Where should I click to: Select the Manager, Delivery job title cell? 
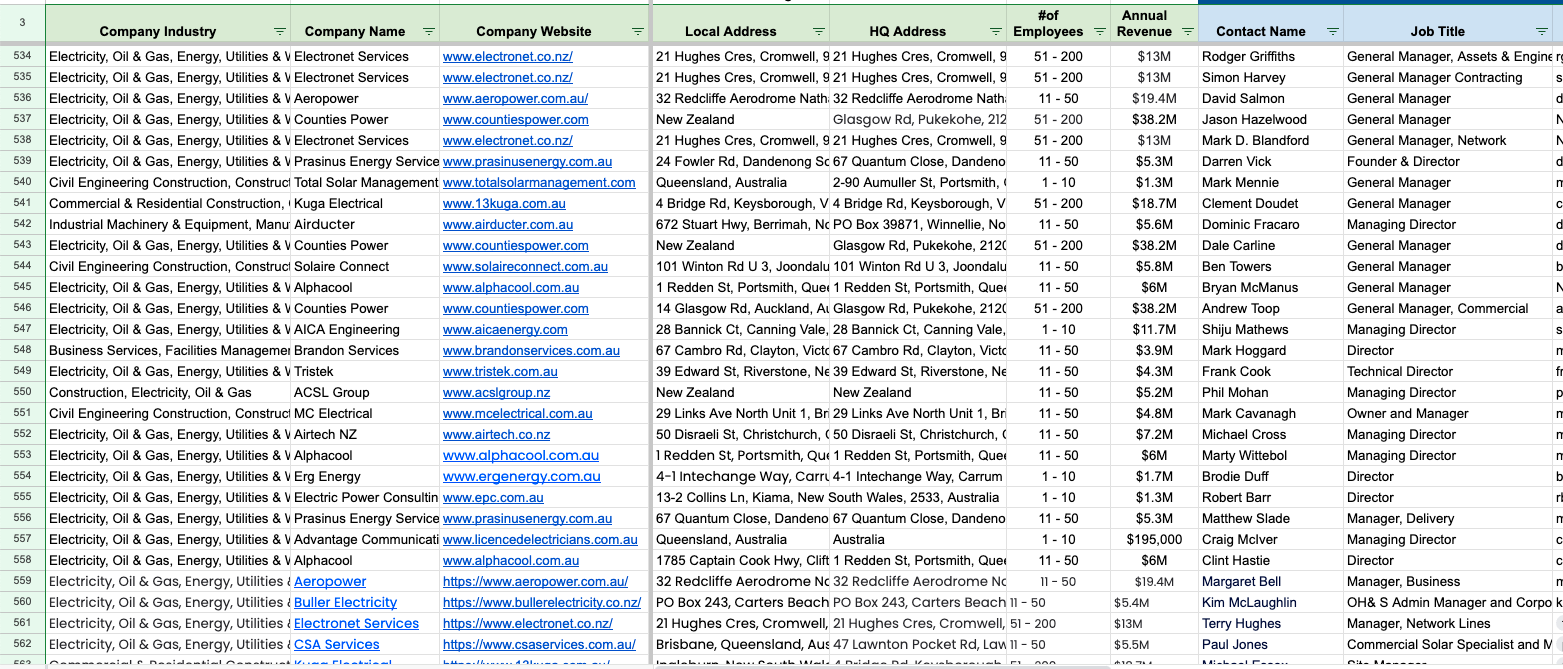tap(1448, 518)
